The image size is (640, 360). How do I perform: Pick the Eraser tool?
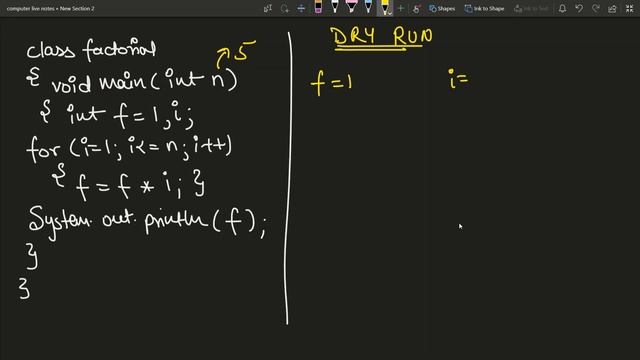coord(318,7)
